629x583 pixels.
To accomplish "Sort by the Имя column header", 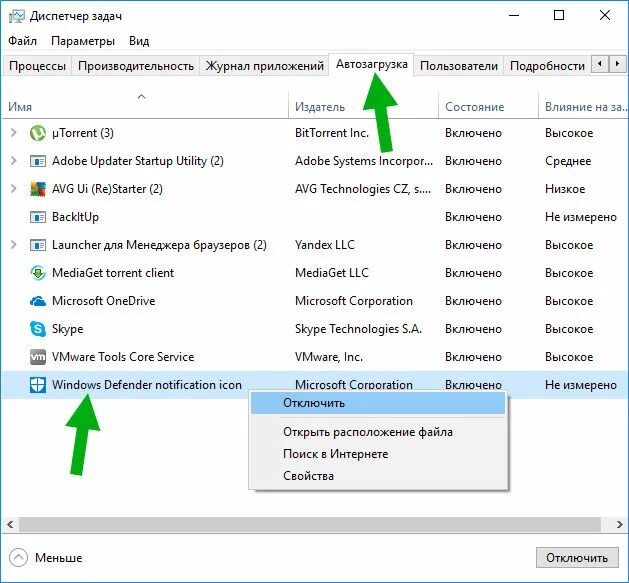I will [144, 105].
